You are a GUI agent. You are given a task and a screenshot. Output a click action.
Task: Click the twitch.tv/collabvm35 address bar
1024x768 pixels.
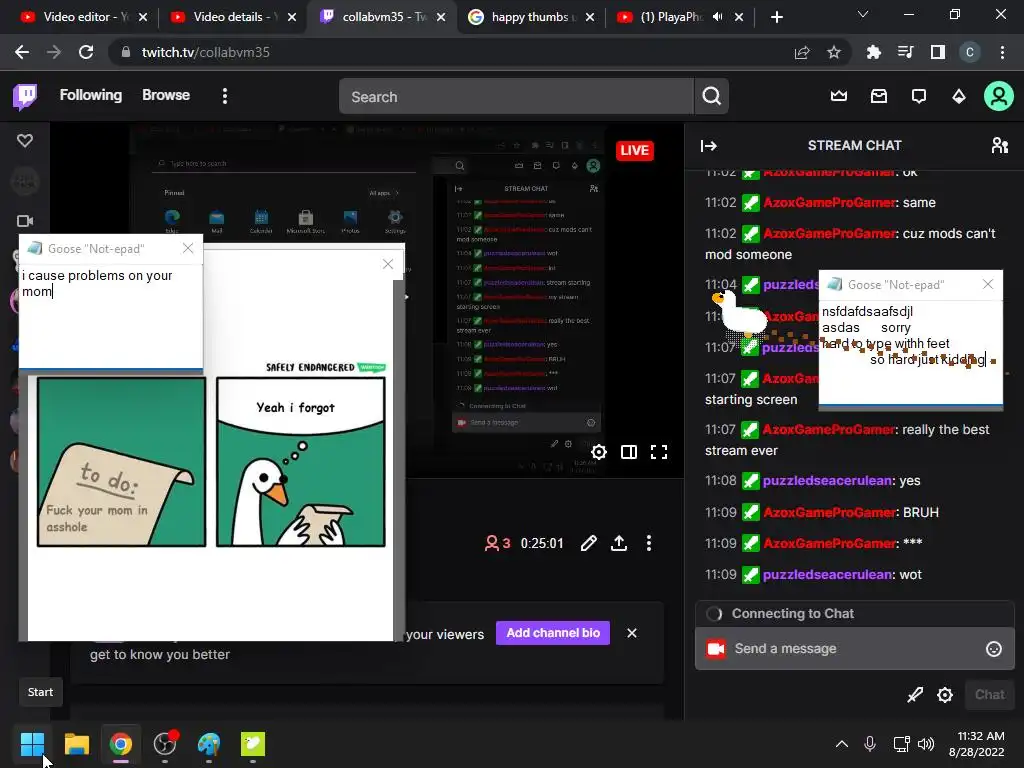tap(451, 52)
